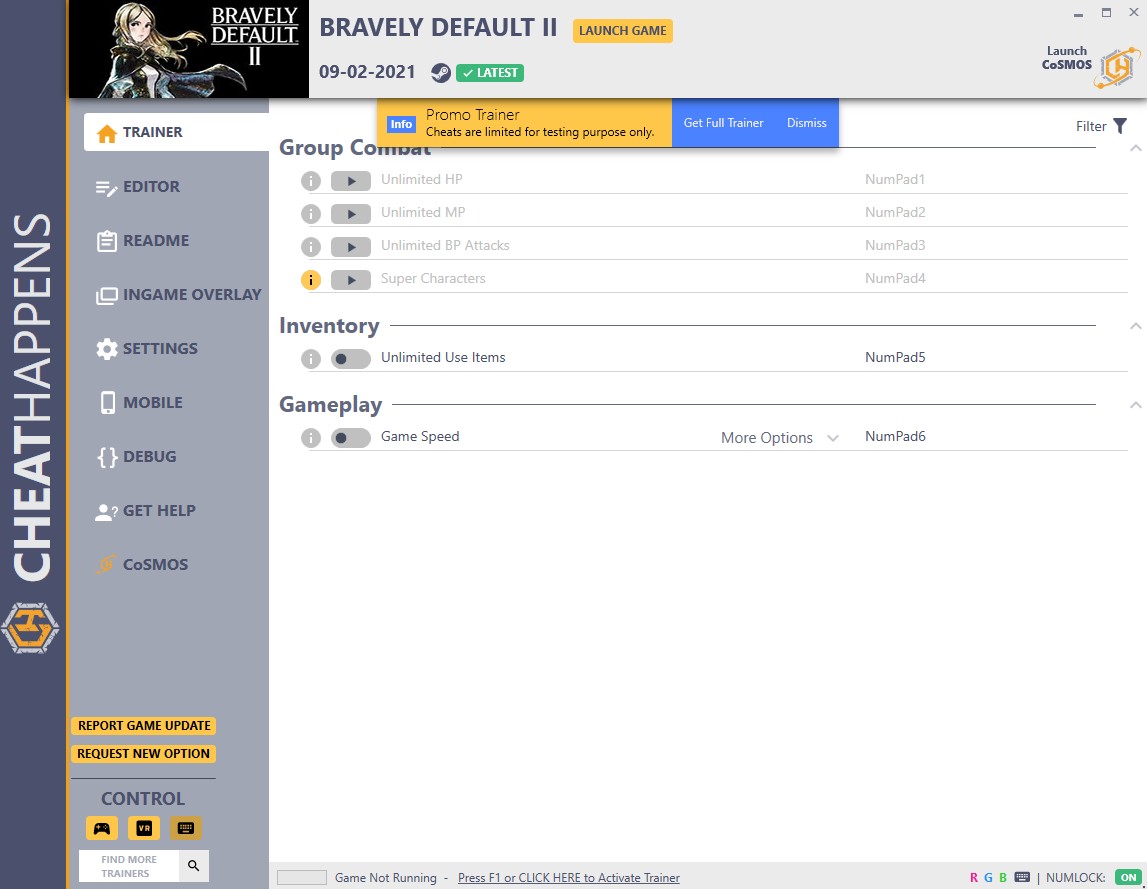Click the Filter funnel icon
The height and width of the screenshot is (889, 1147).
tap(1120, 126)
